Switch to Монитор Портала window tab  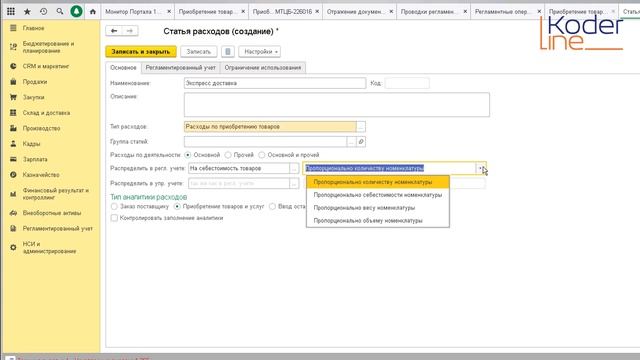click(x=133, y=11)
